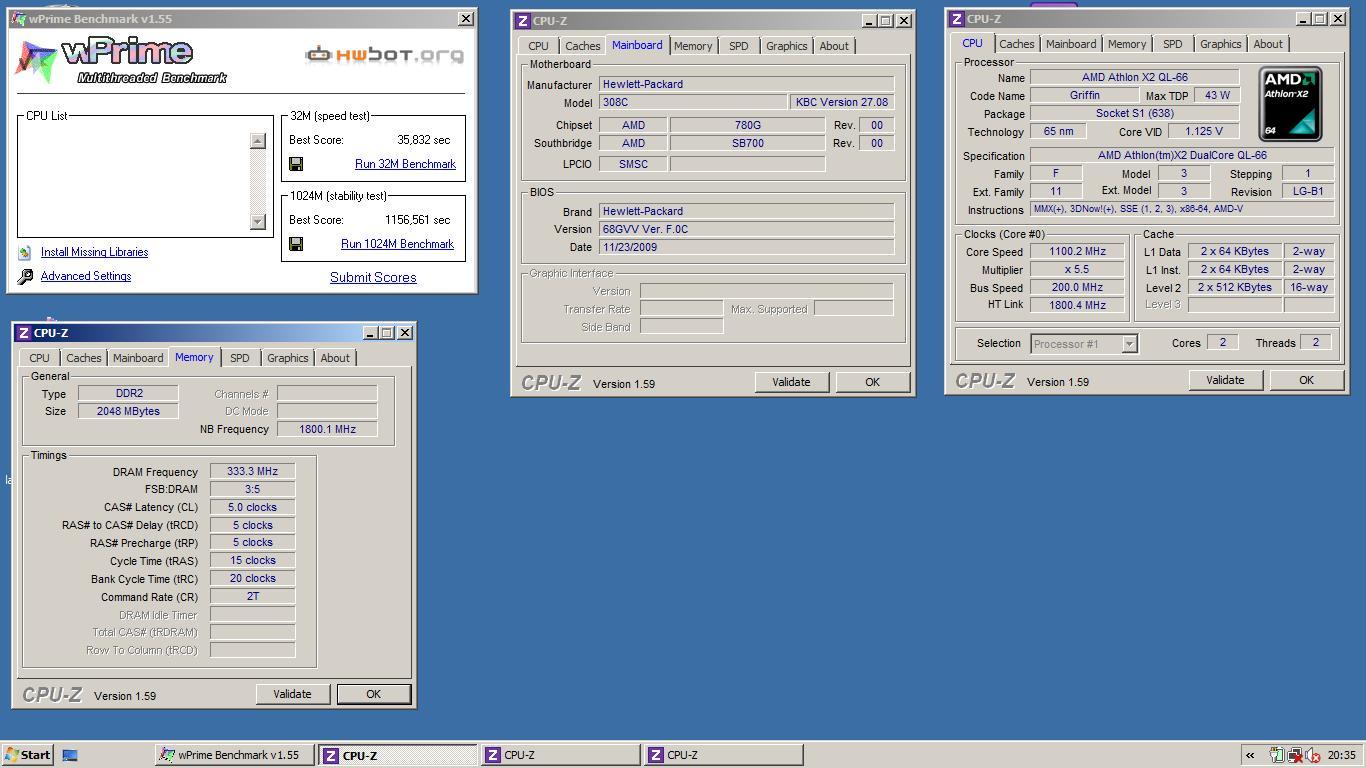This screenshot has width=1366, height=768.
Task: Open About tab in Mainboard window
Action: (834, 46)
